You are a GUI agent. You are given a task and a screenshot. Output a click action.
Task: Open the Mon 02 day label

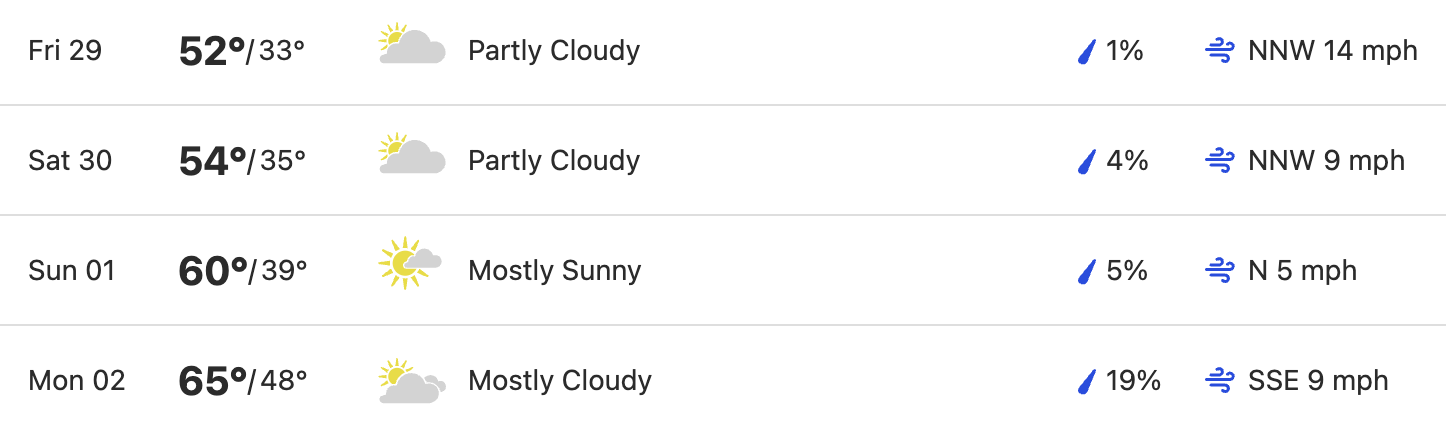pyautogui.click(x=77, y=381)
